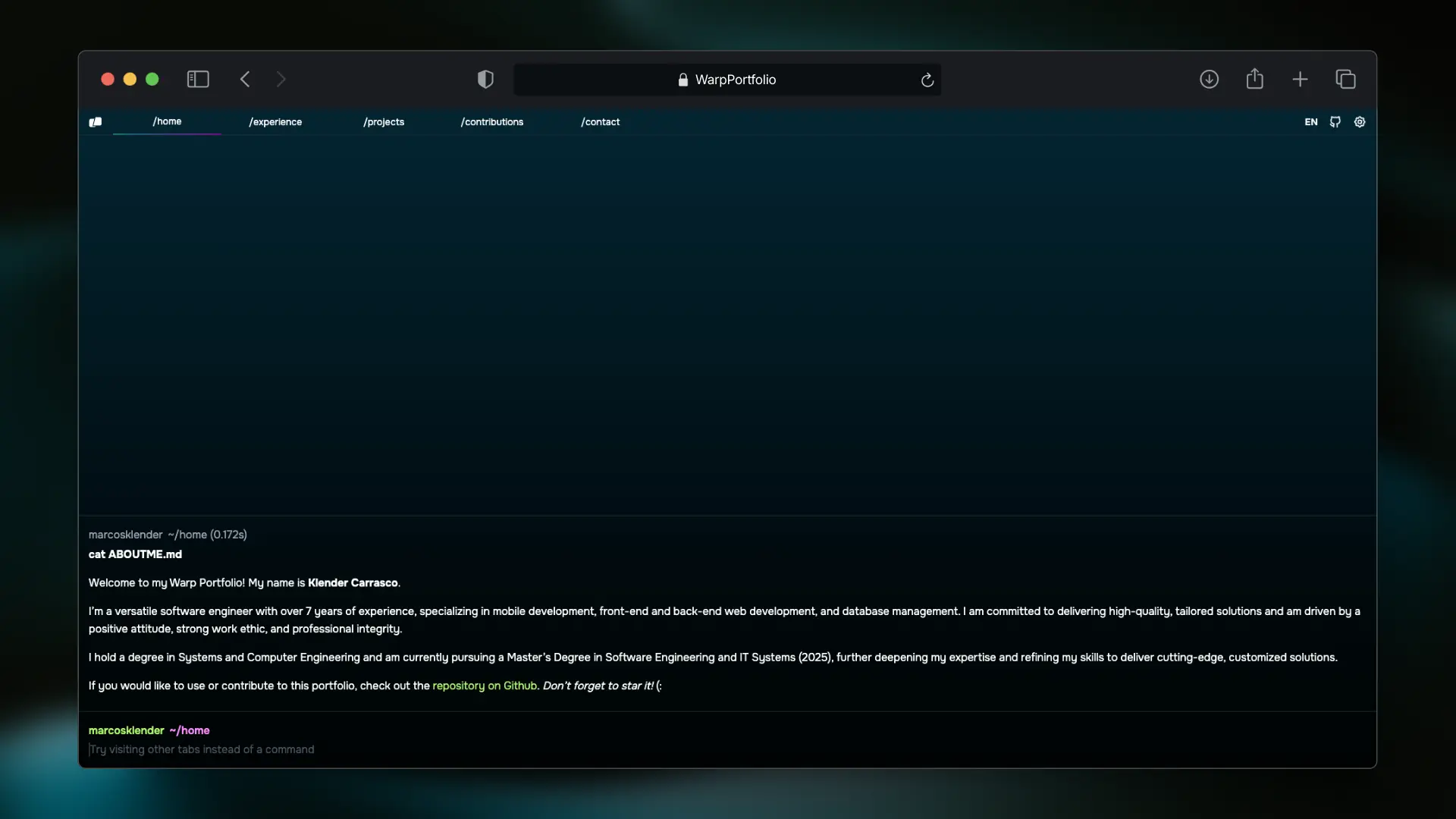Open the /contributions tab
Screen dimensions: 1456x819
pos(491,121)
